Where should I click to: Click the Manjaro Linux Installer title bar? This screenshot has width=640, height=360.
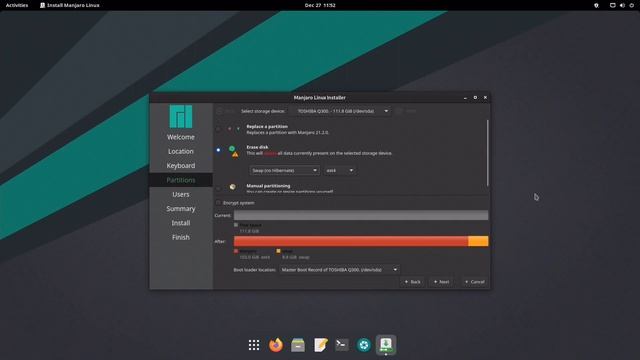[x=320, y=98]
